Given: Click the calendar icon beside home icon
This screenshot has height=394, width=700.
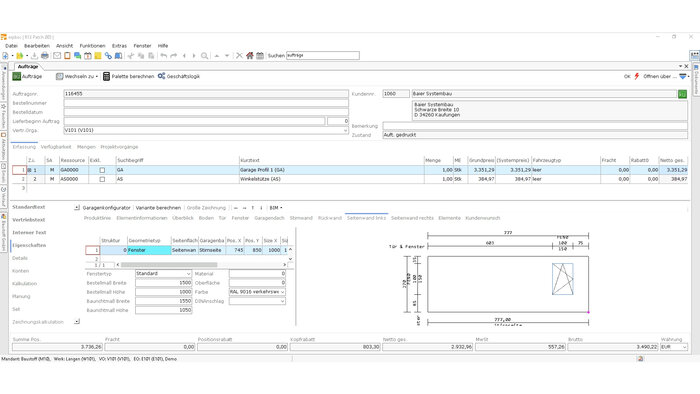Looking at the screenshot, I should point(260,56).
